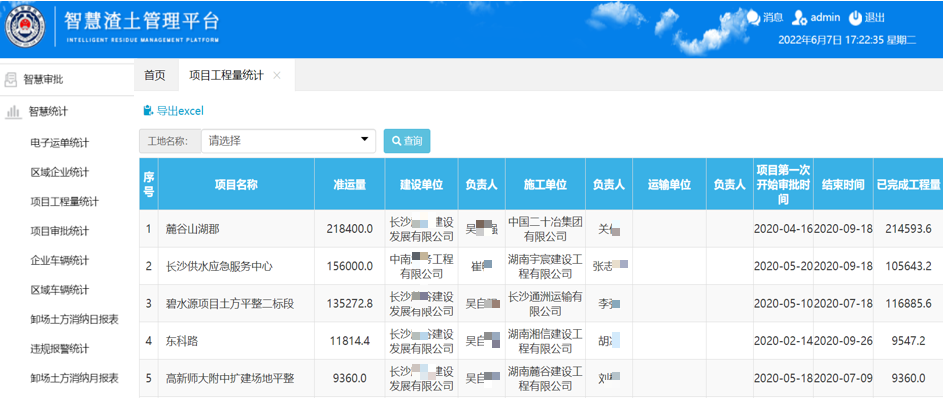Switch to the 首页 tab
The image size is (943, 399).
click(155, 75)
